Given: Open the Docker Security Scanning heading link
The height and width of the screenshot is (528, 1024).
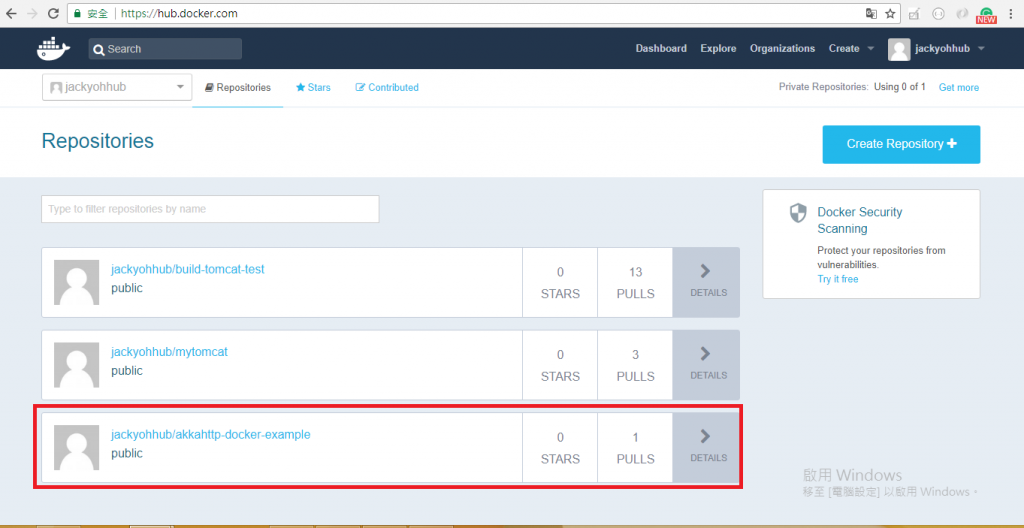Looking at the screenshot, I should point(859,220).
